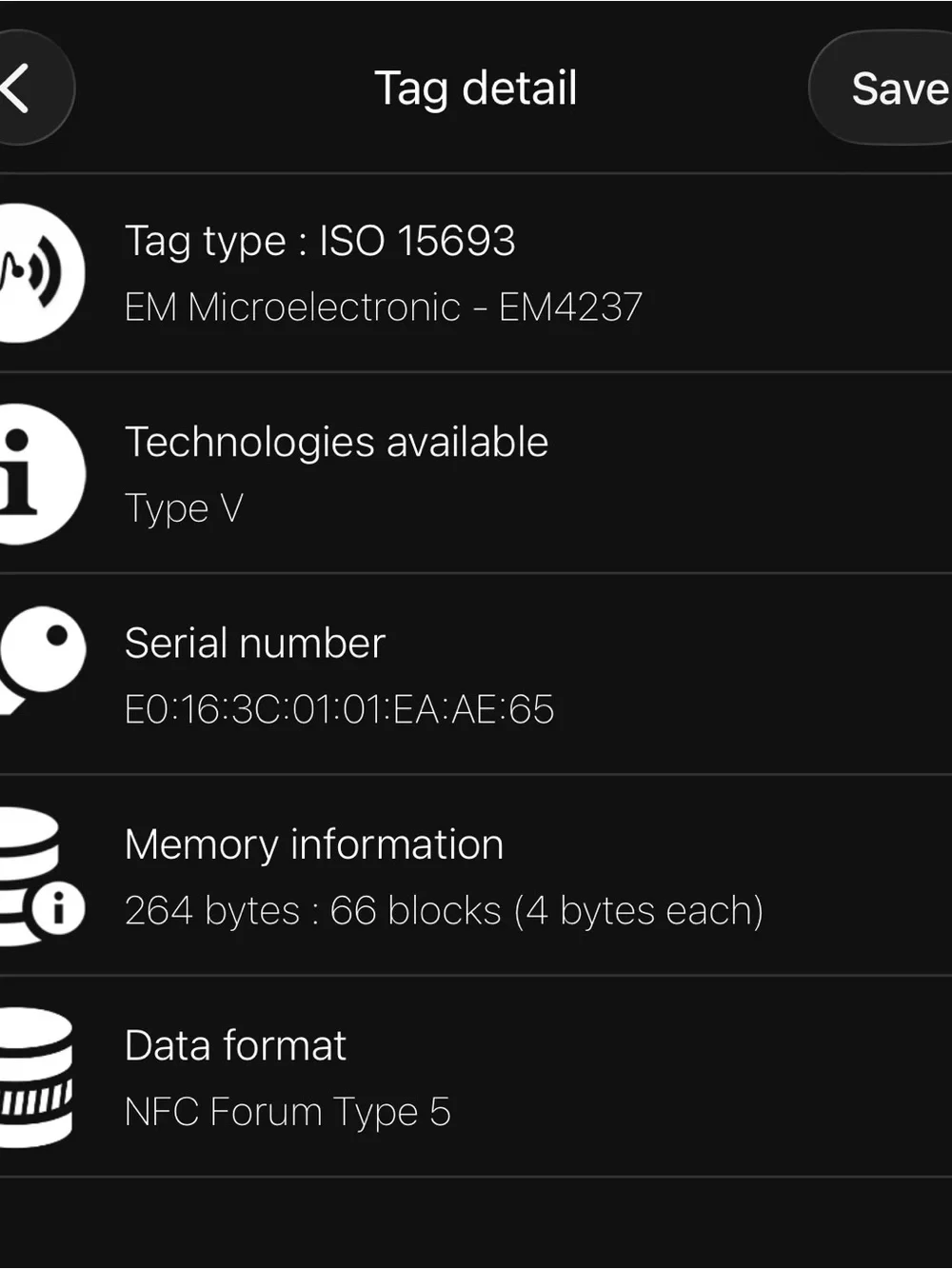Open the Serial number row
952x1269 pixels.
coord(476,675)
